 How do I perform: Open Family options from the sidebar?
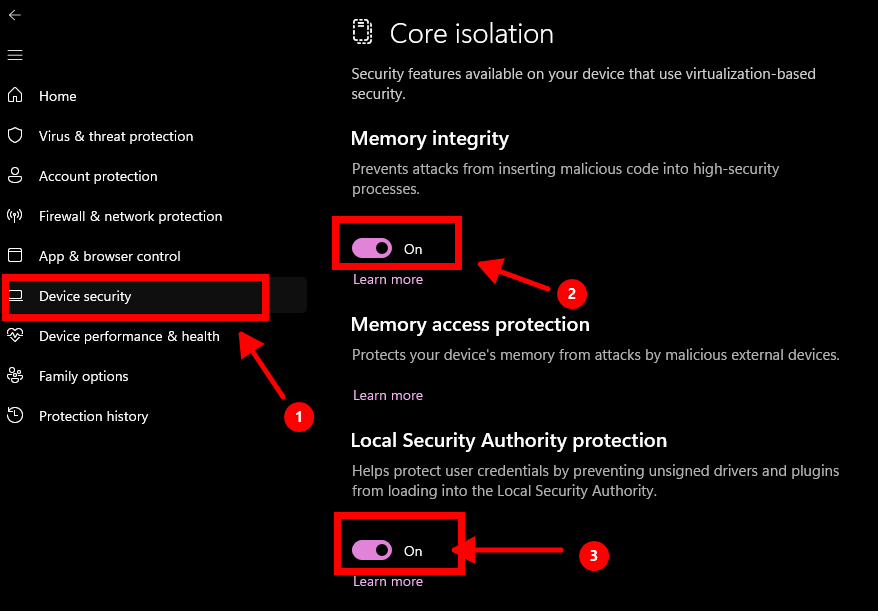pyautogui.click(x=83, y=376)
